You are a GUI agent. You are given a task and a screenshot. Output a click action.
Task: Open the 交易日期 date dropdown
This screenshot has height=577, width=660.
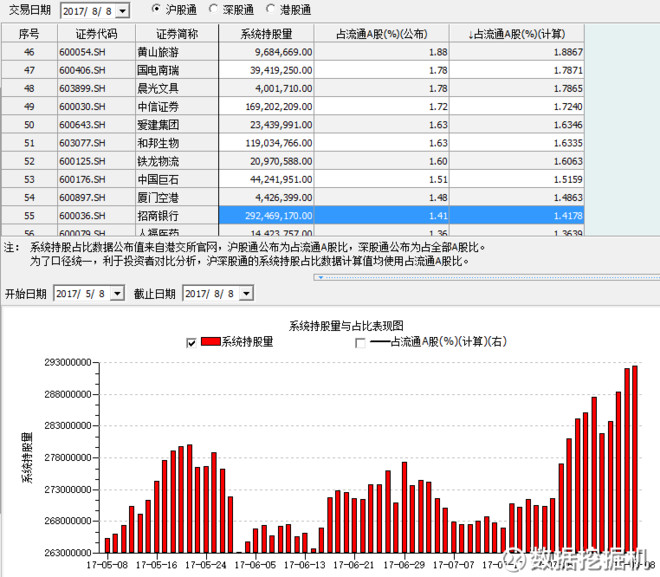122,10
